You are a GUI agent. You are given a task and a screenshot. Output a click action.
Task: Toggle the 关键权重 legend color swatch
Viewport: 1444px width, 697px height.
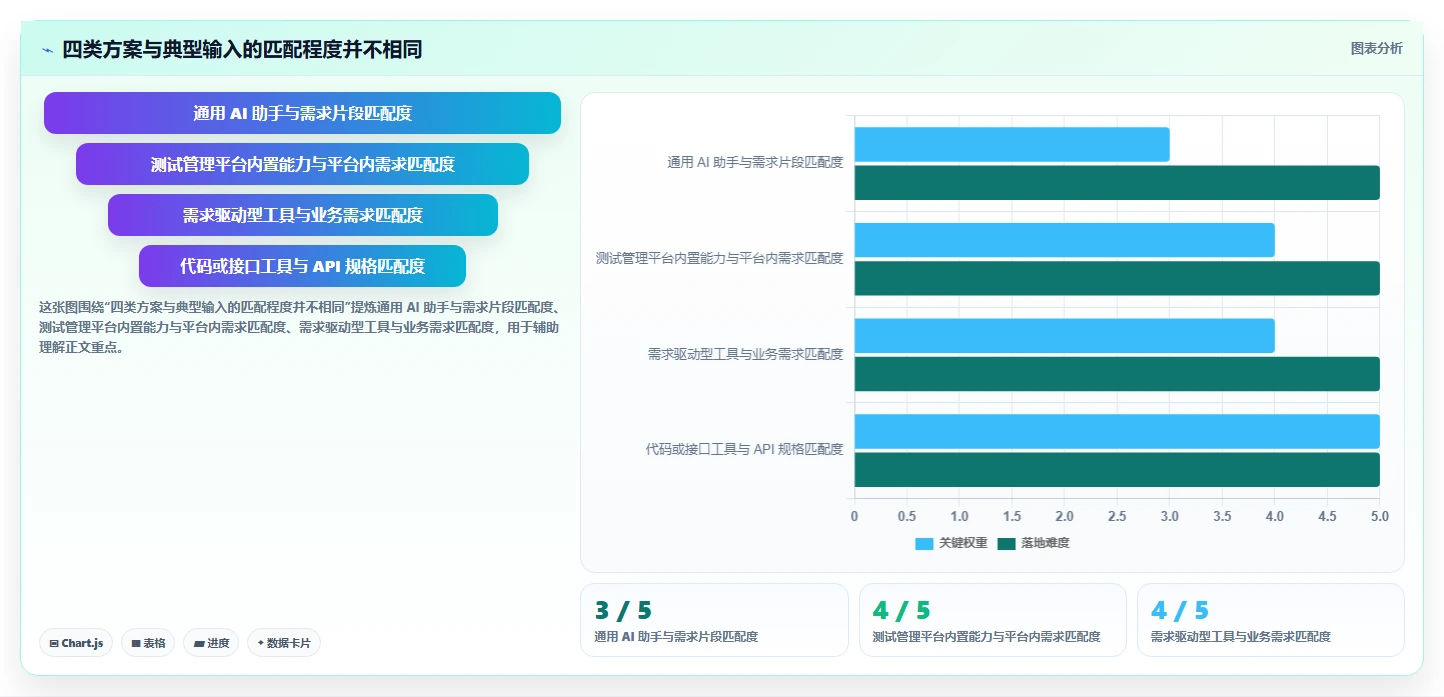coord(924,544)
